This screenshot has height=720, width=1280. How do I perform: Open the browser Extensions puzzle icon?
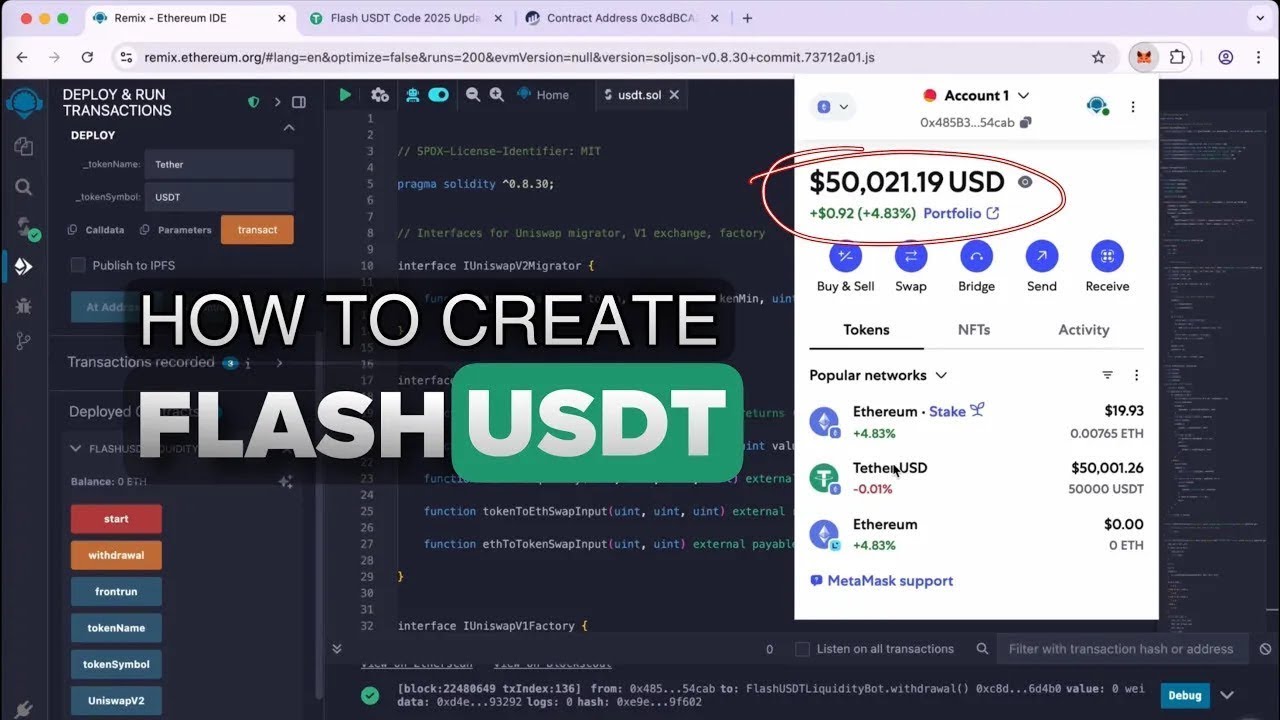(1177, 57)
